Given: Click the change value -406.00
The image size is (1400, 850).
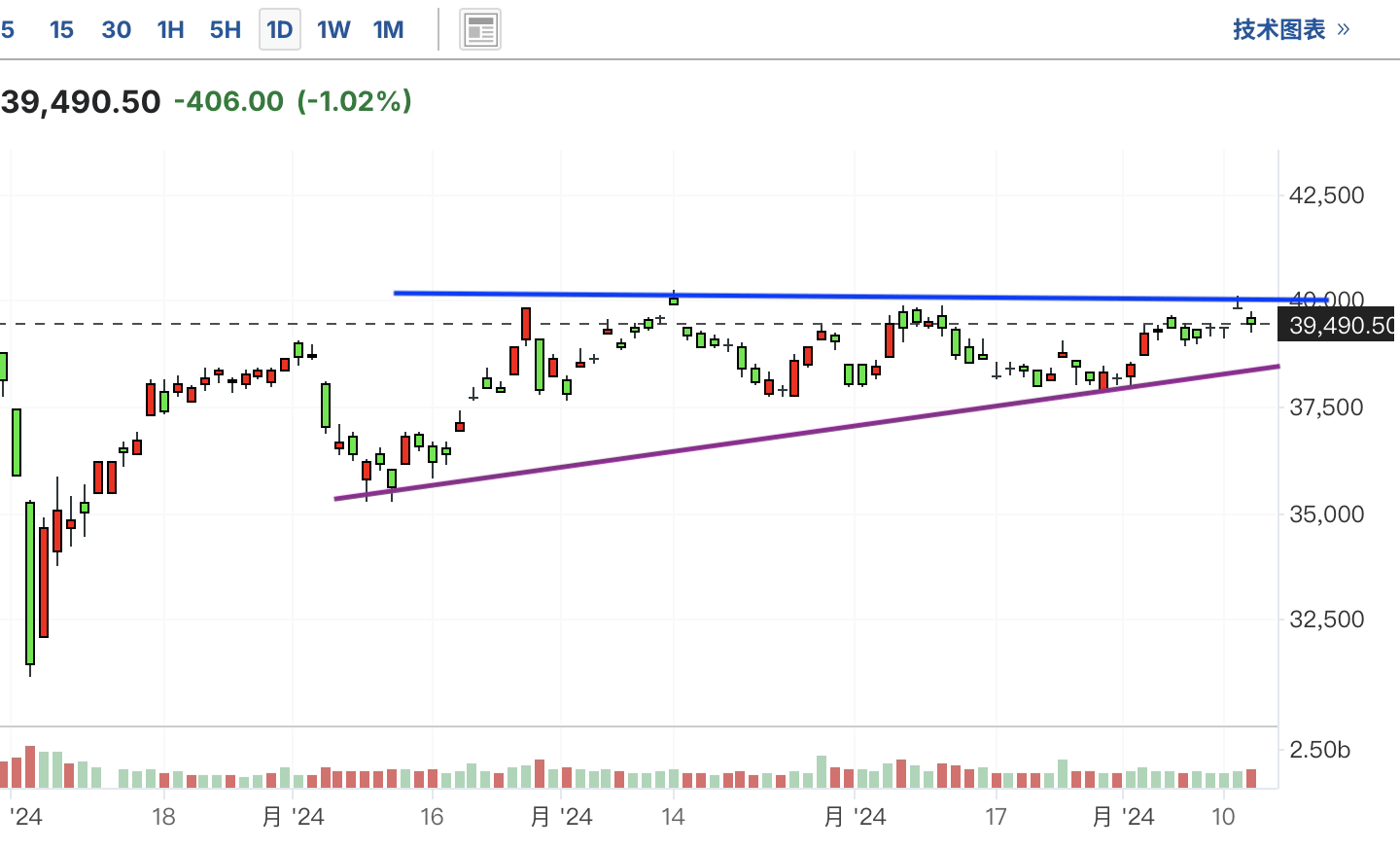Looking at the screenshot, I should coord(228,100).
